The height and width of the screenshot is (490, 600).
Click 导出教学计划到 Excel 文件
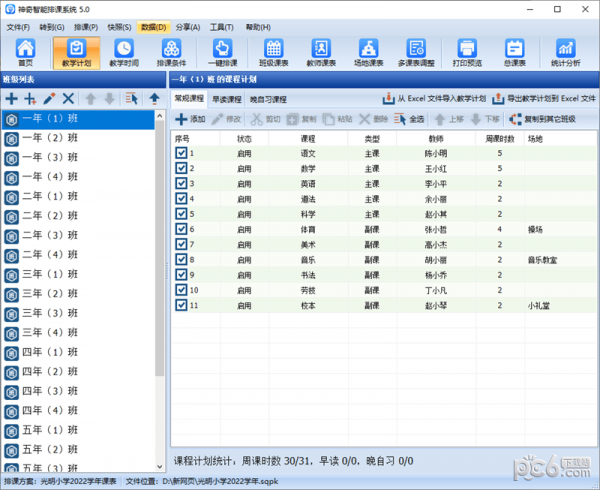coord(543,99)
